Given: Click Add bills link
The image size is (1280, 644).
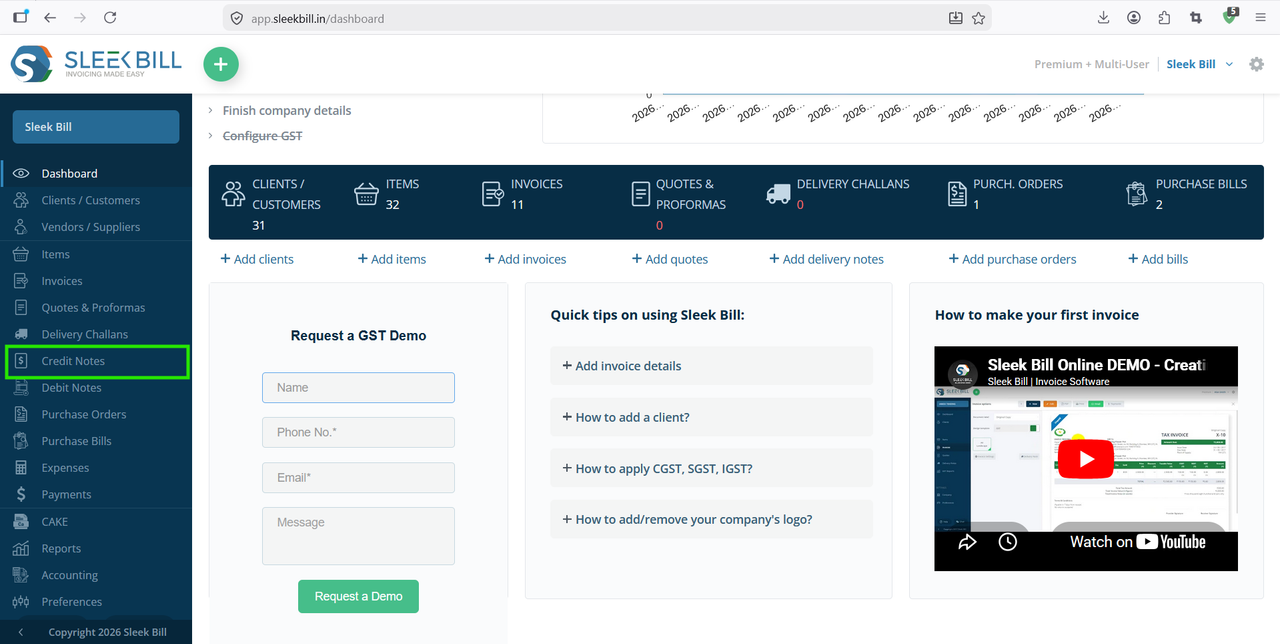Looking at the screenshot, I should click(1158, 259).
